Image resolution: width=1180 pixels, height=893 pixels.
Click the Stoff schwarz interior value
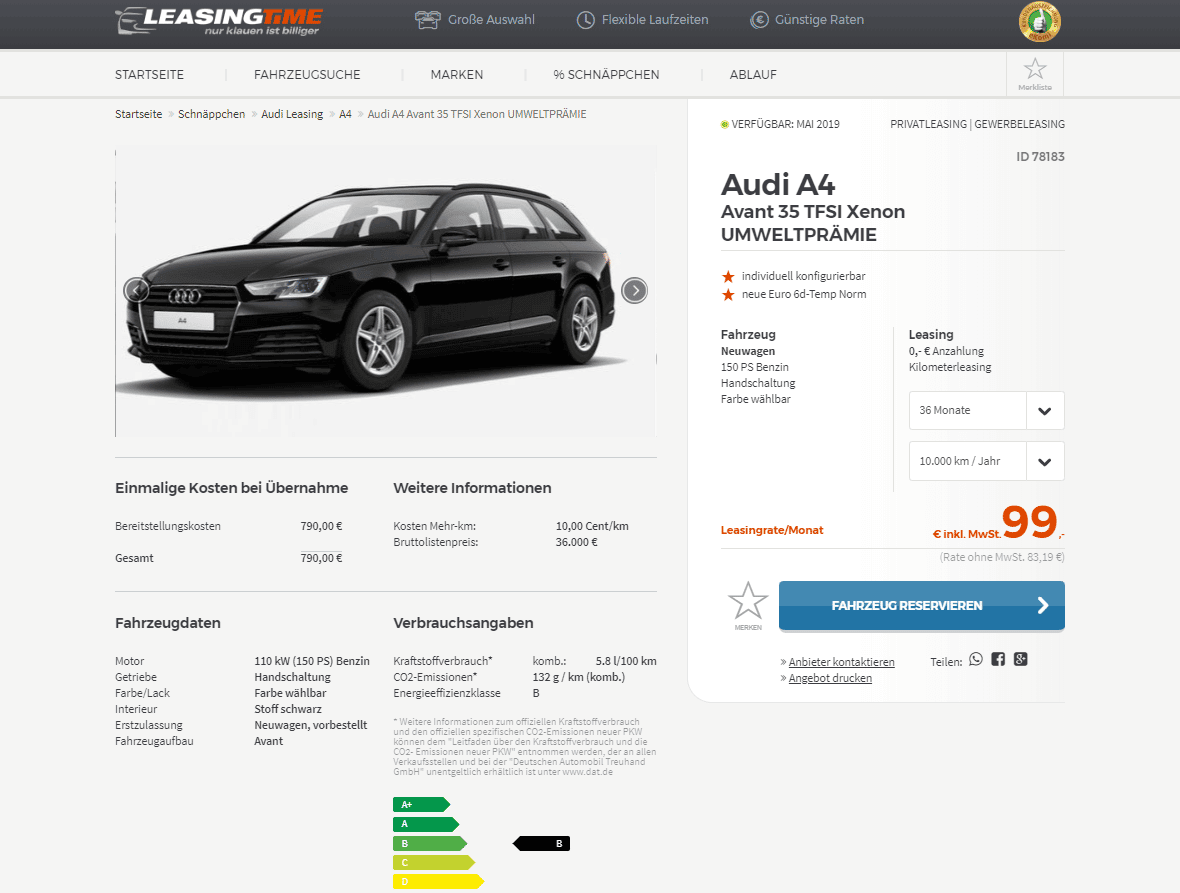point(287,709)
